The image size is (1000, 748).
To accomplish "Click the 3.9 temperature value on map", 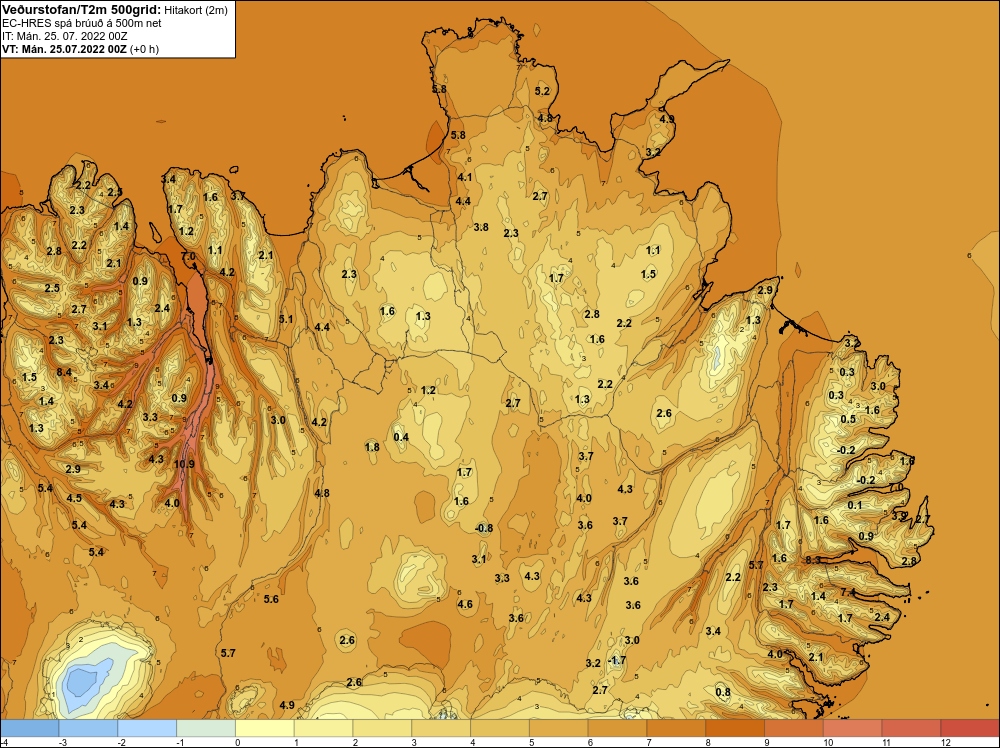I will pos(899,515).
